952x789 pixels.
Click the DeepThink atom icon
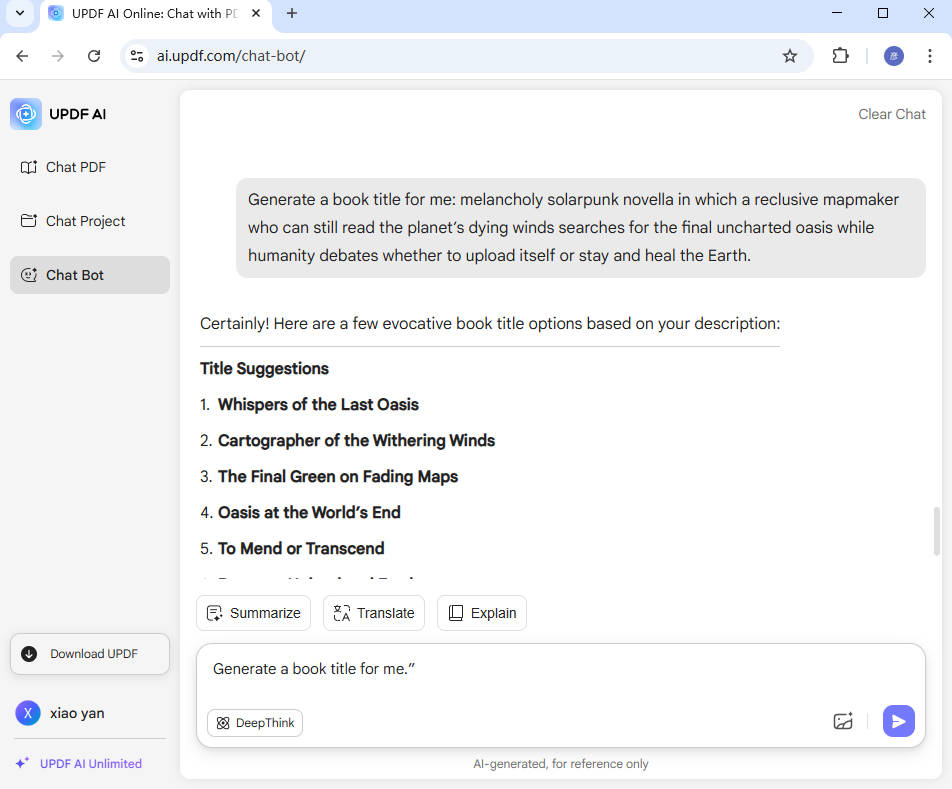[x=223, y=723]
